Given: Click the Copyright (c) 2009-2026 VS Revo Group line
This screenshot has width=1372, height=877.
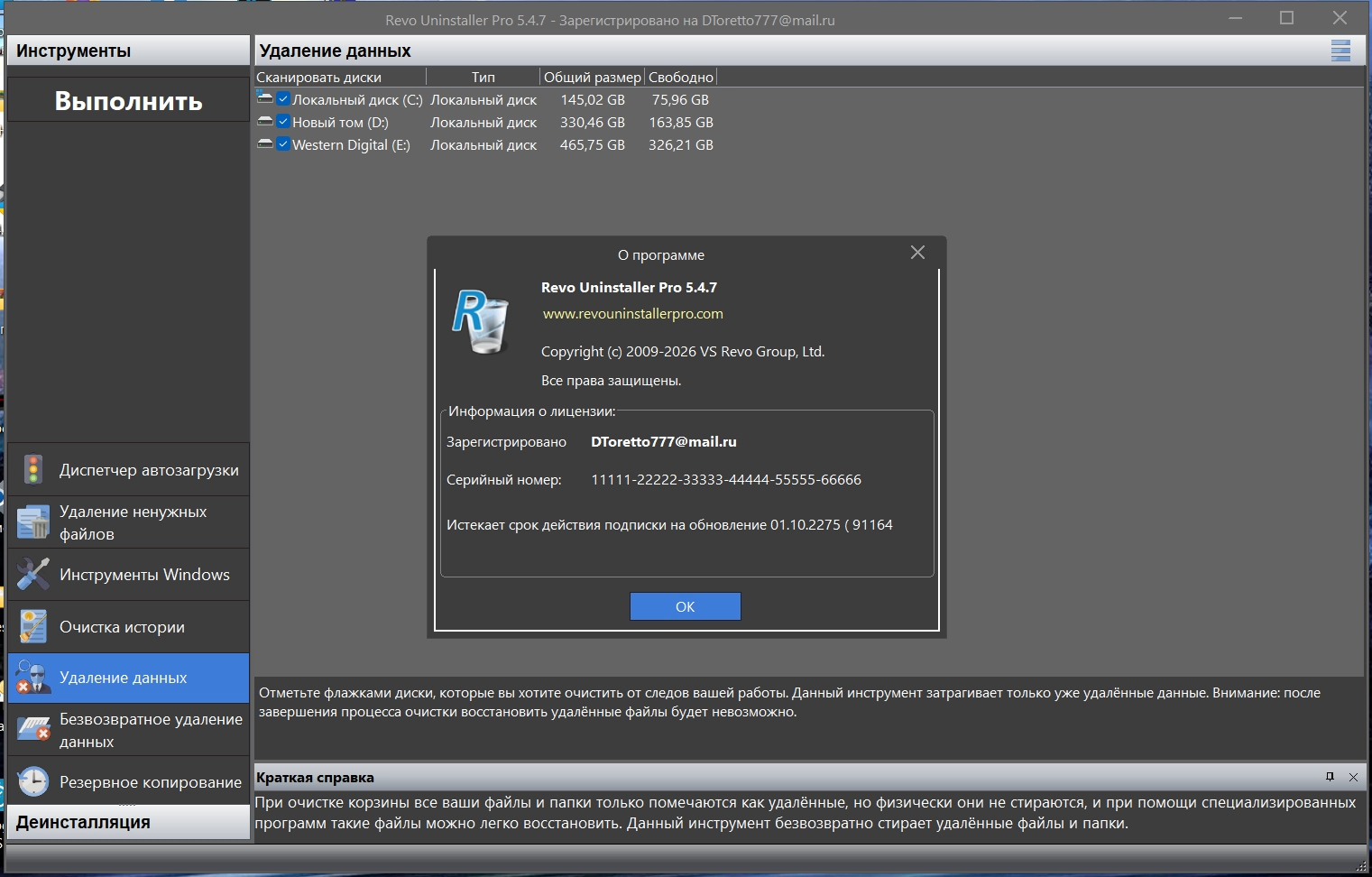Looking at the screenshot, I should pos(683,352).
